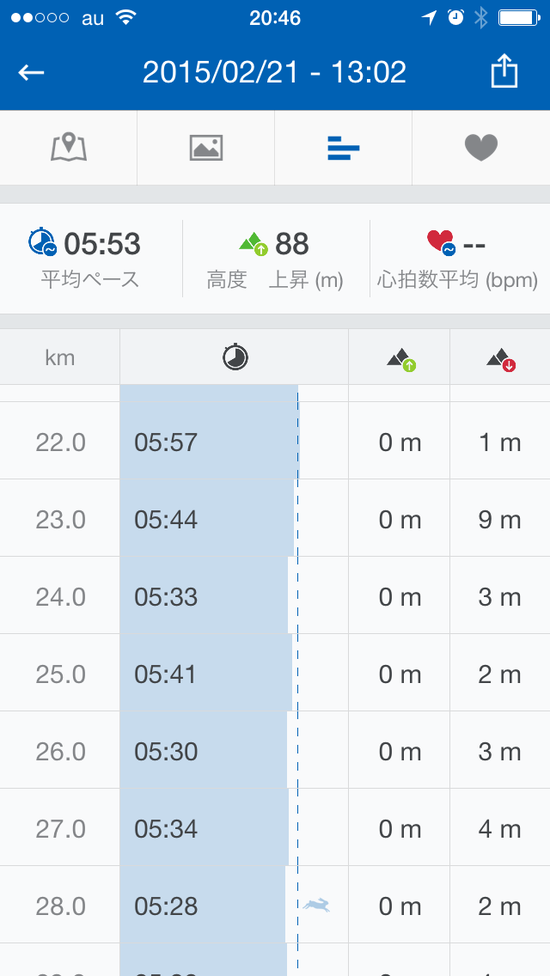Tap the 9 m descent cell
The height and width of the screenshot is (976, 550).
[500, 520]
